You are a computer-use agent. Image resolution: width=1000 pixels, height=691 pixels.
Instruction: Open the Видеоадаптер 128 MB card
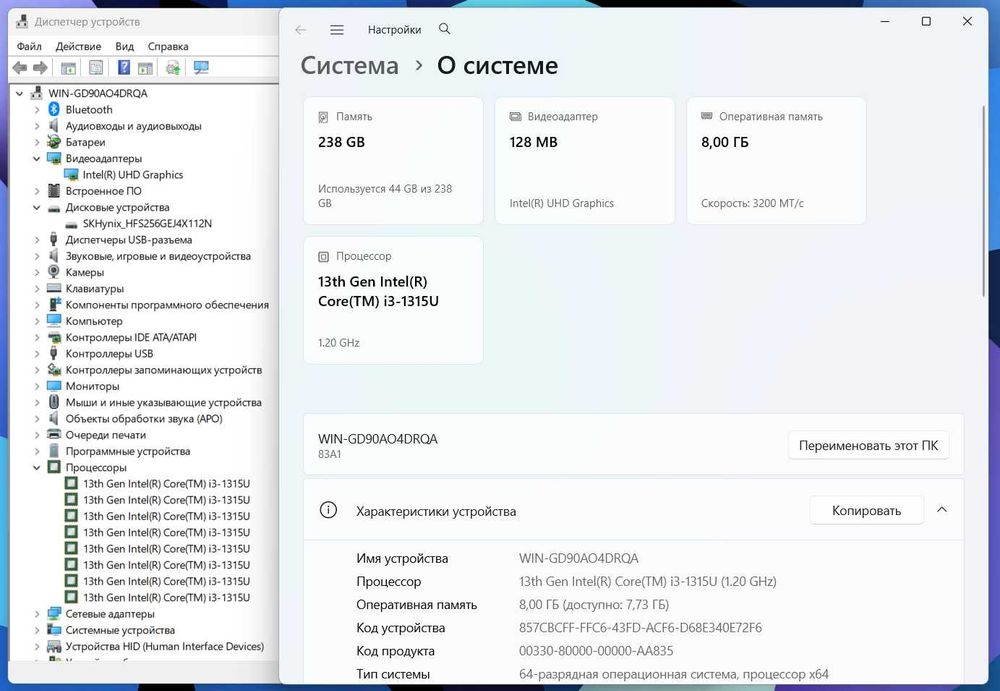[x=584, y=161]
